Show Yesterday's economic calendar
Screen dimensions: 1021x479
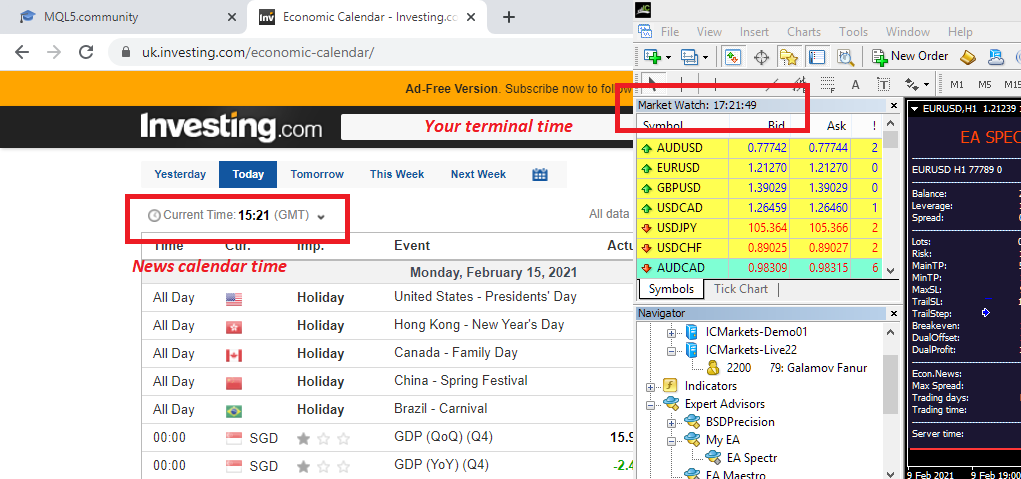click(180, 174)
